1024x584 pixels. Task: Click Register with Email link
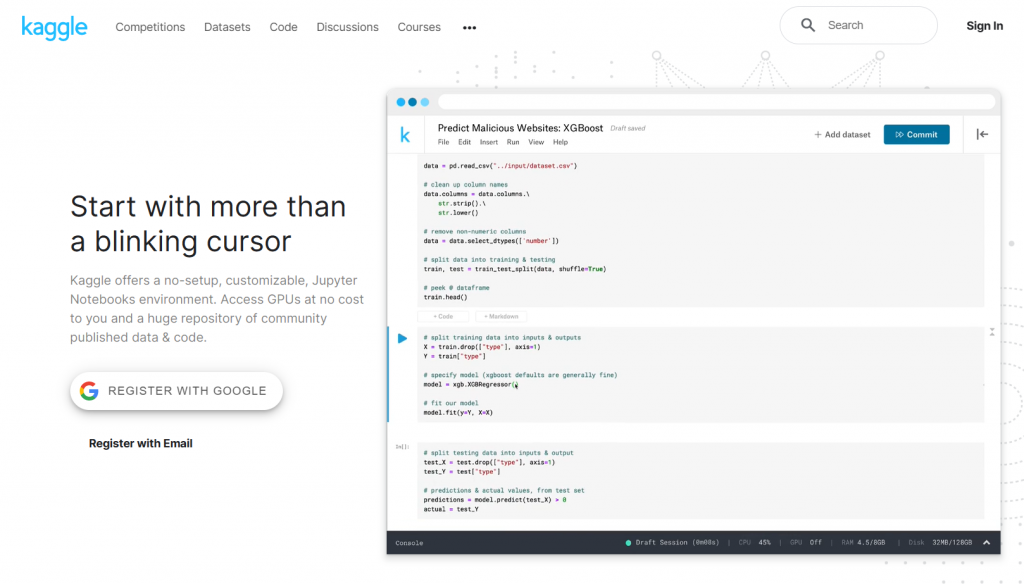[x=140, y=444]
